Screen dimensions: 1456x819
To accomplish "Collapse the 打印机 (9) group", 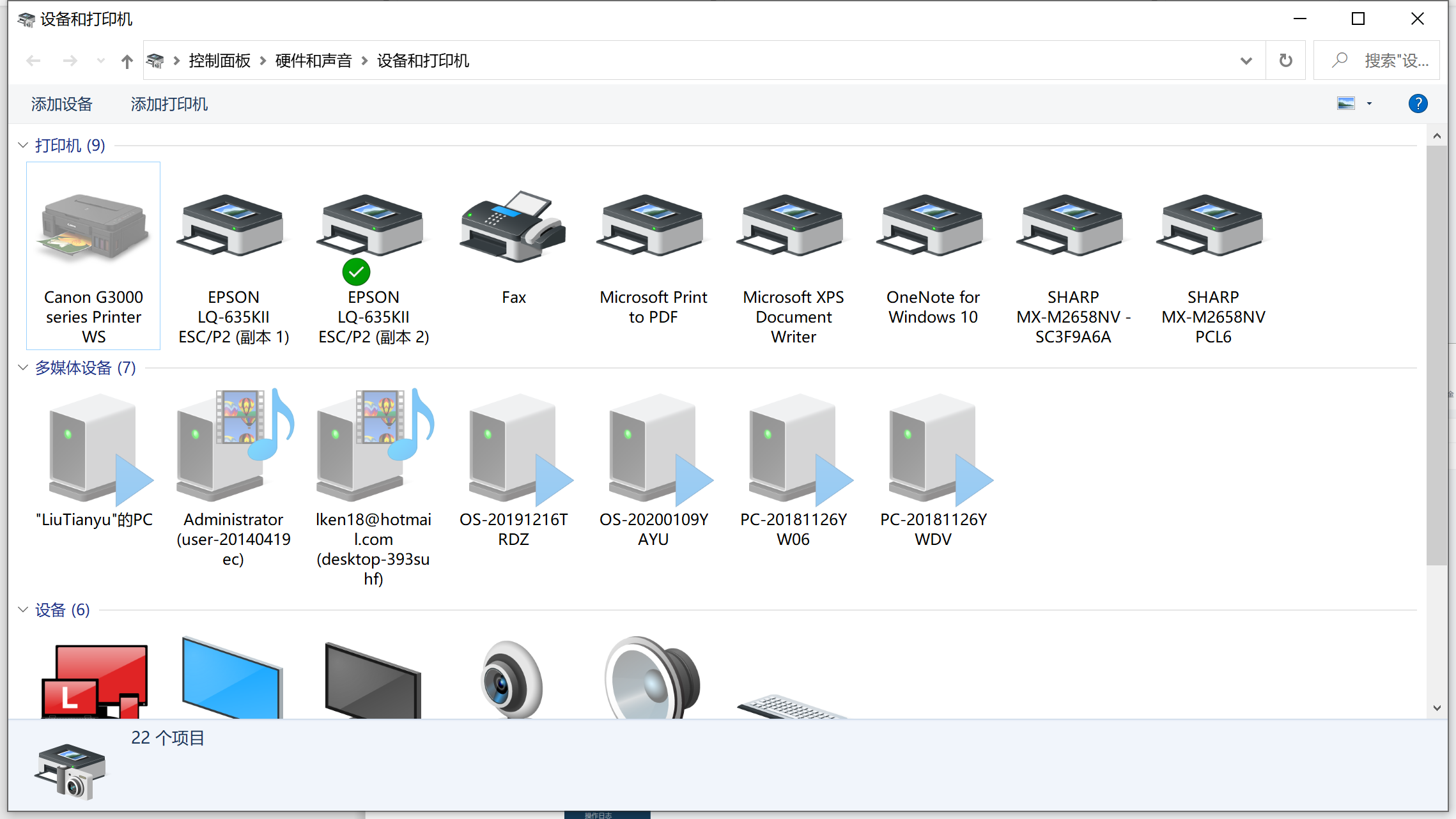I will click(x=23, y=145).
